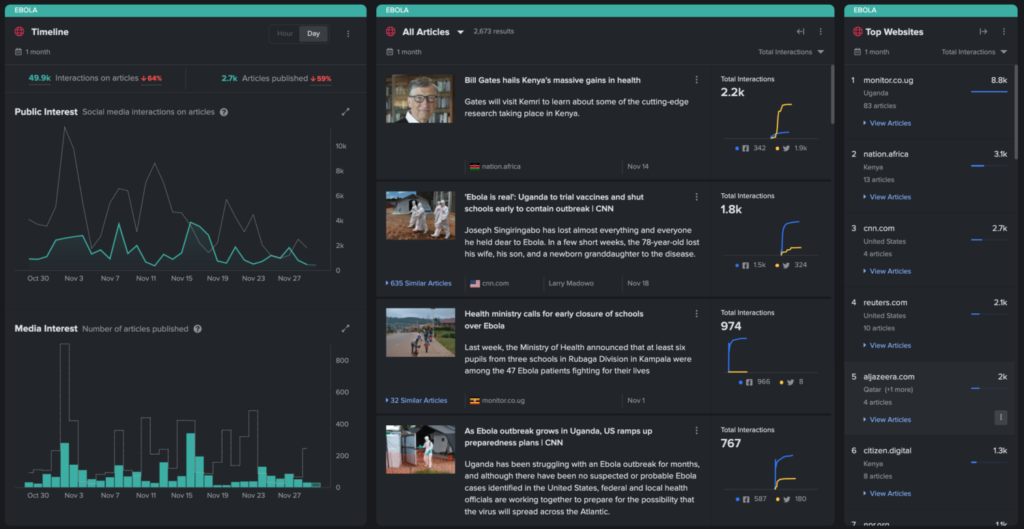Open the options menu for US ramps up article
Viewport: 1024px width, 529px height.
696,430
